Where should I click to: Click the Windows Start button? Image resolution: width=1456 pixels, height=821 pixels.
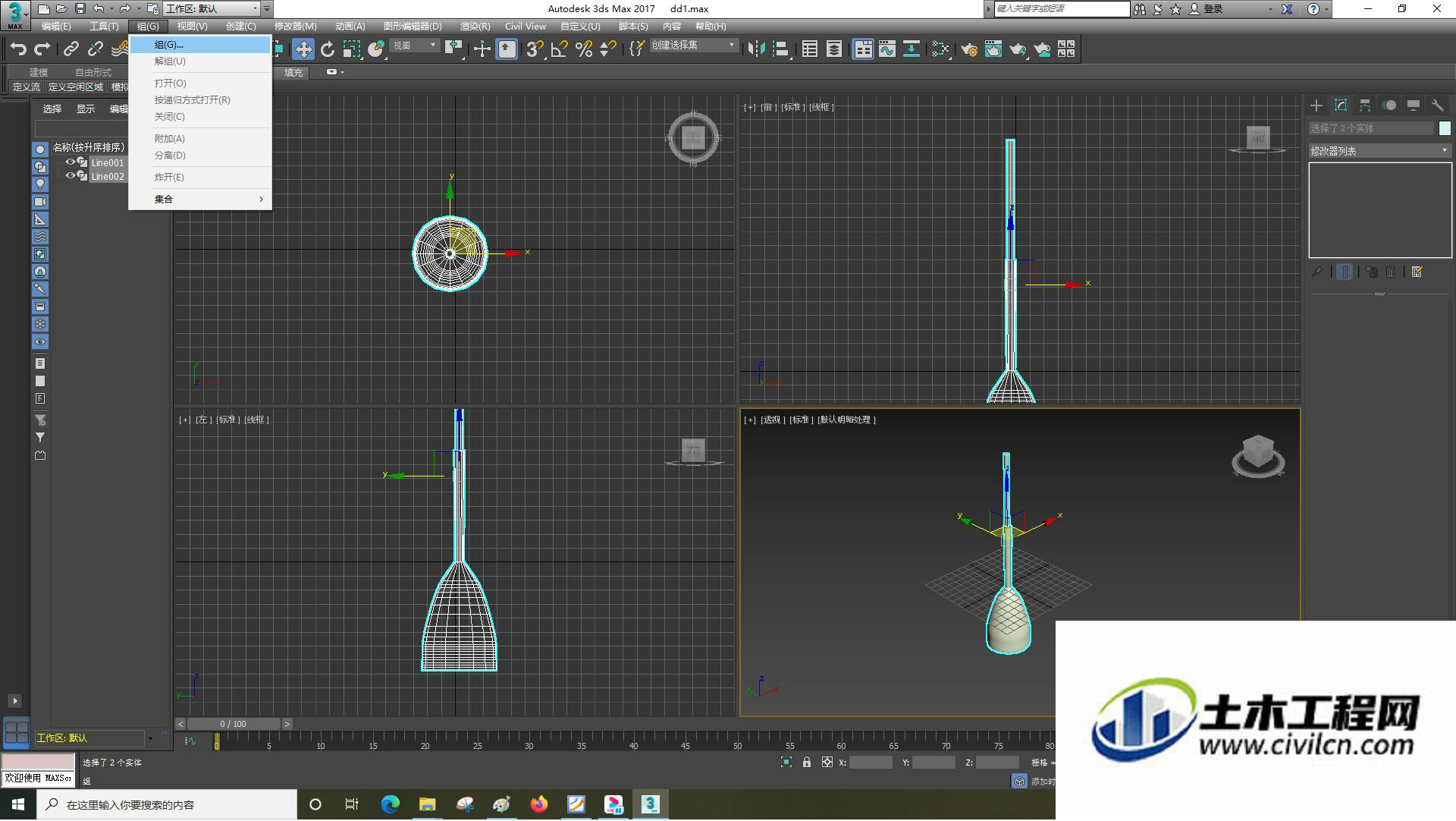point(18,804)
